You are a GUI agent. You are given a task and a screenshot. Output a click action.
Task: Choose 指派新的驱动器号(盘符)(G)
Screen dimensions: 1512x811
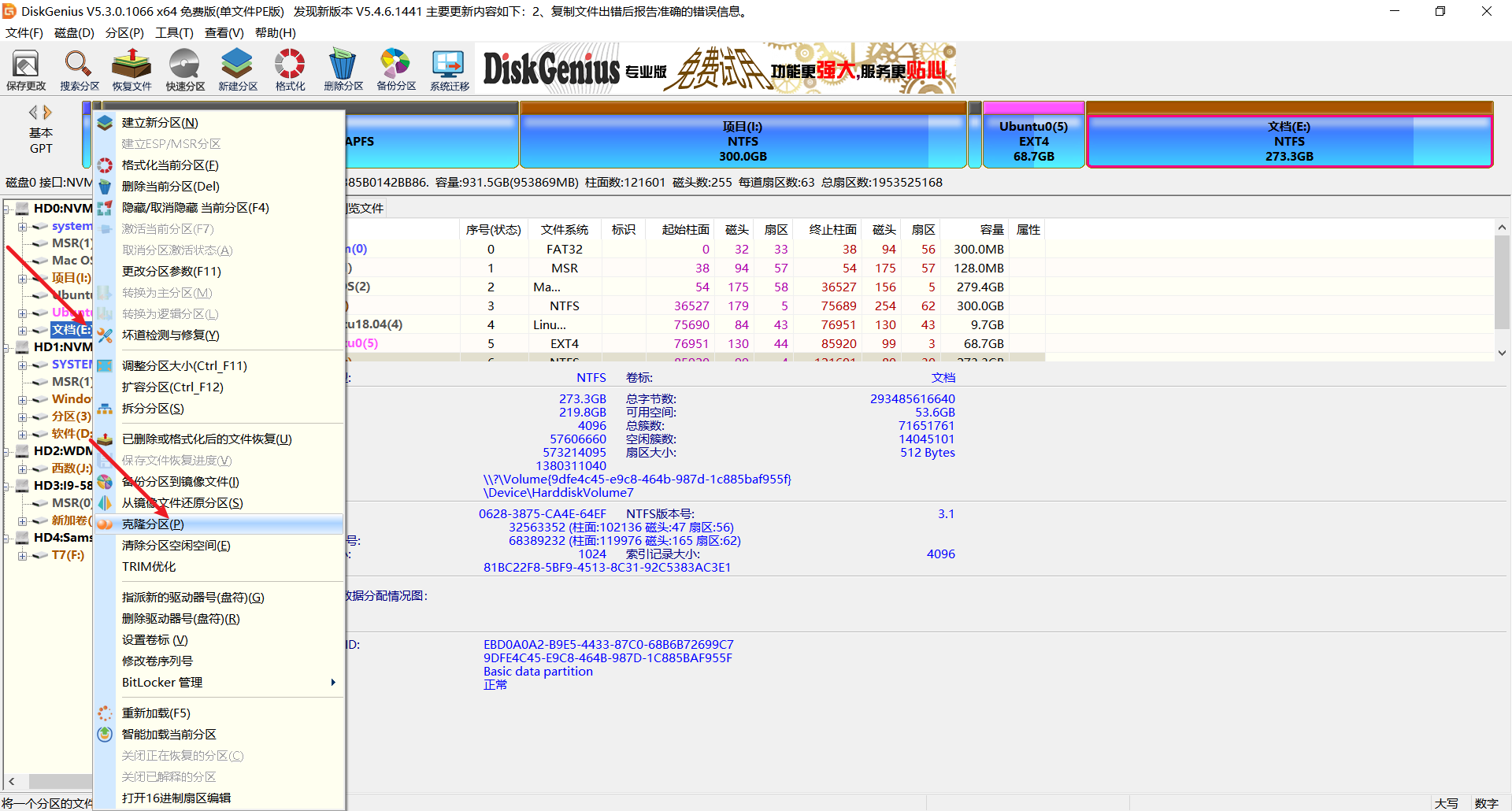pyautogui.click(x=219, y=598)
